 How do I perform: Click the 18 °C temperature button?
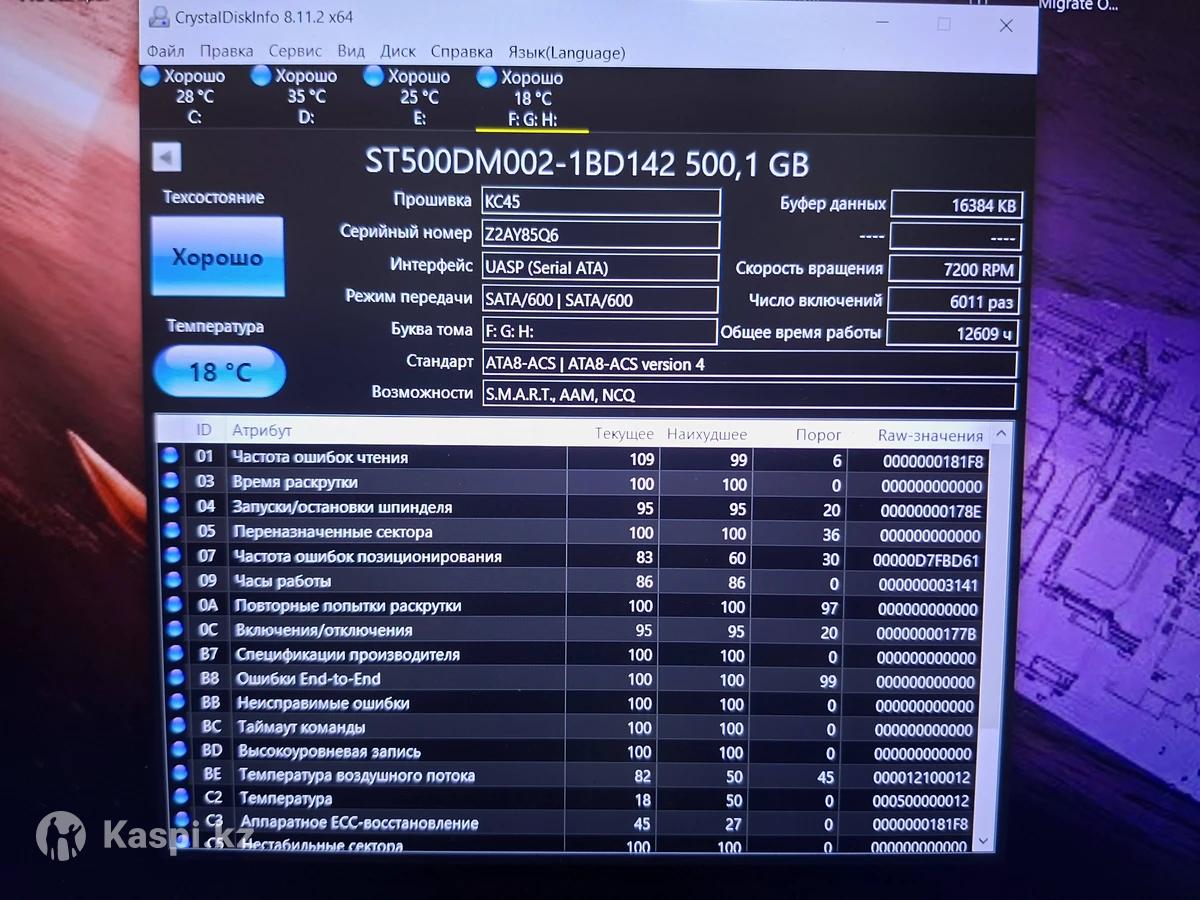coord(220,372)
